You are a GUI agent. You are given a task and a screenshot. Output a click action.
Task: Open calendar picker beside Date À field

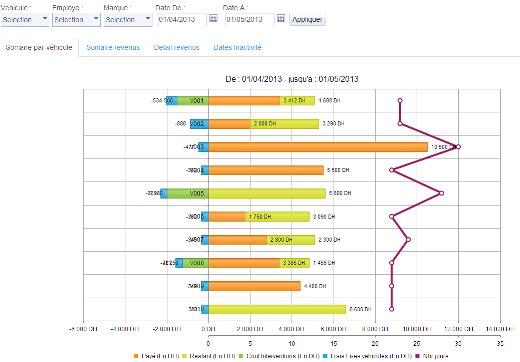coord(281,18)
